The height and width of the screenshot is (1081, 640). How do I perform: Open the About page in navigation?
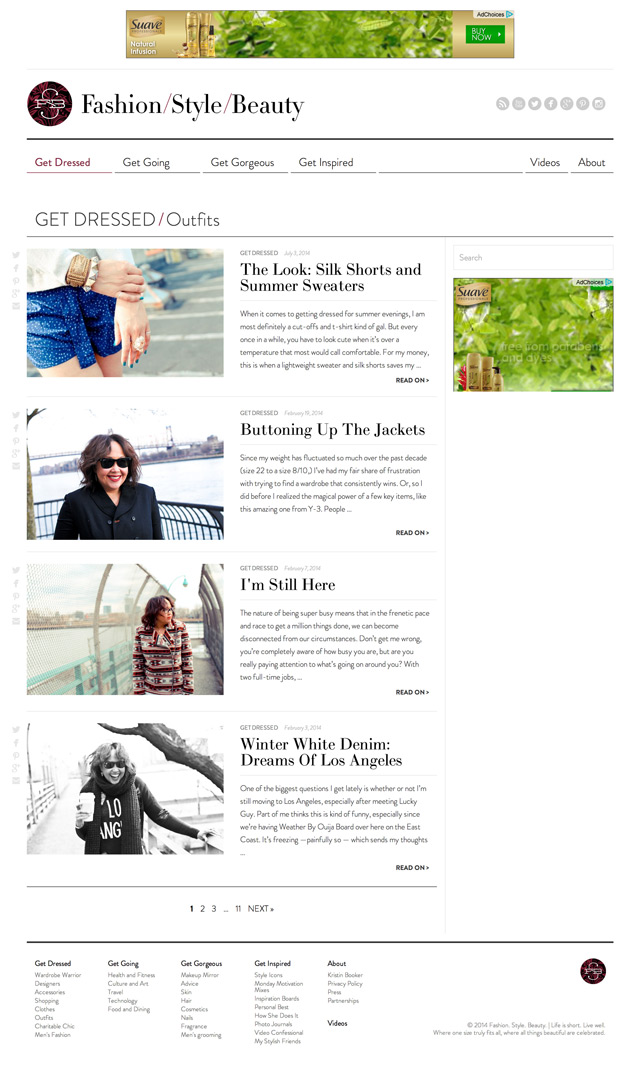coord(592,162)
